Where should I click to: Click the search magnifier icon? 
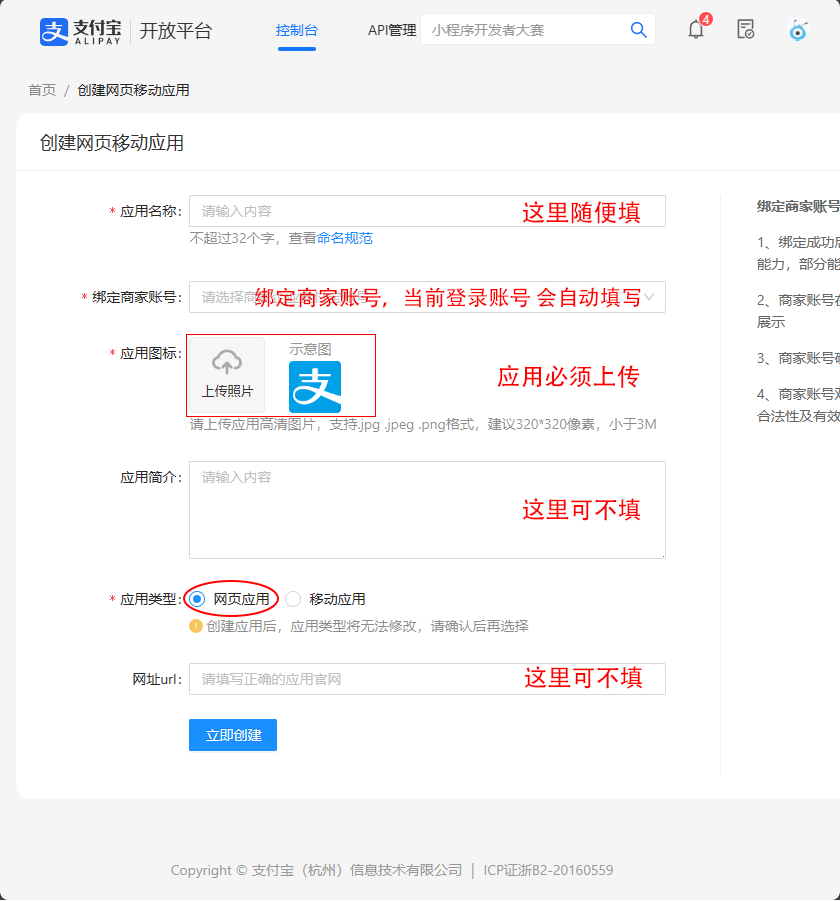[638, 30]
